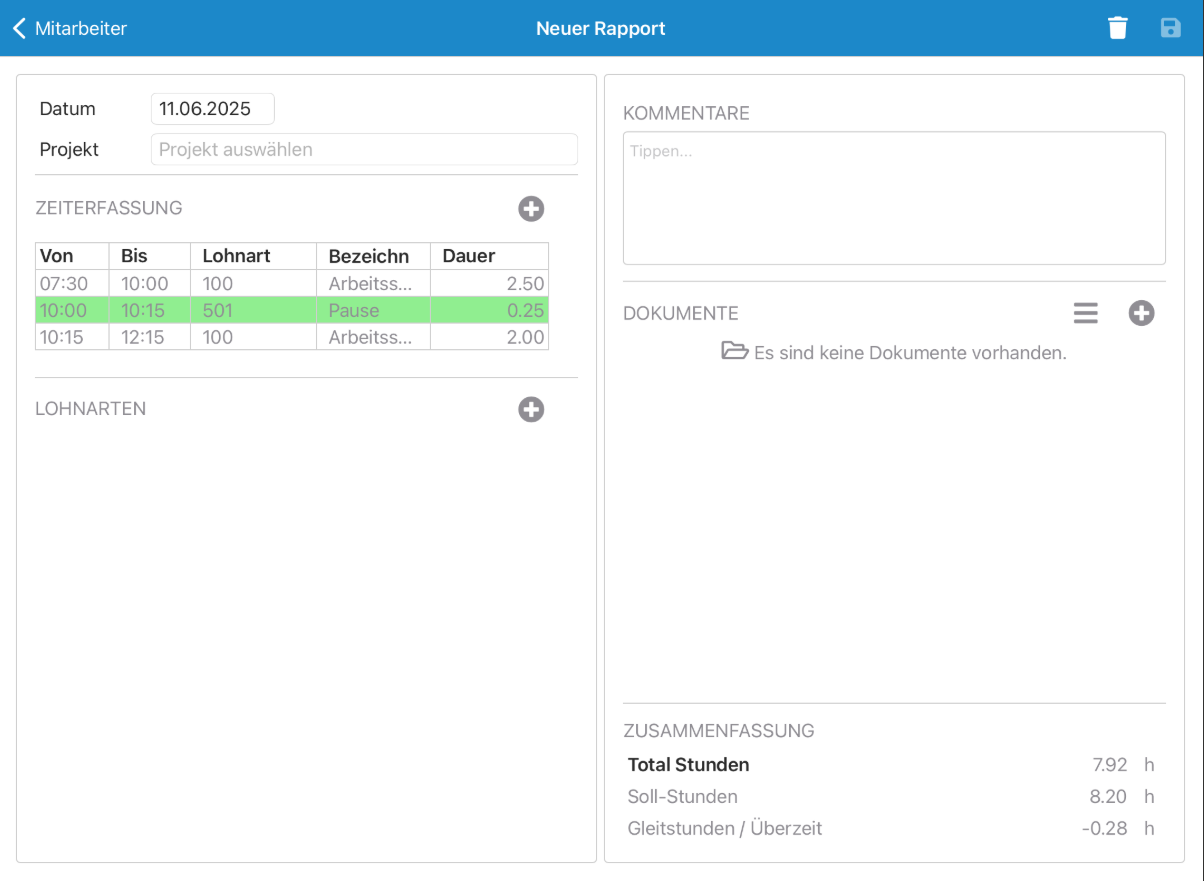This screenshot has width=1204, height=881.
Task: Click the Von column header
Action: pyautogui.click(x=72, y=256)
